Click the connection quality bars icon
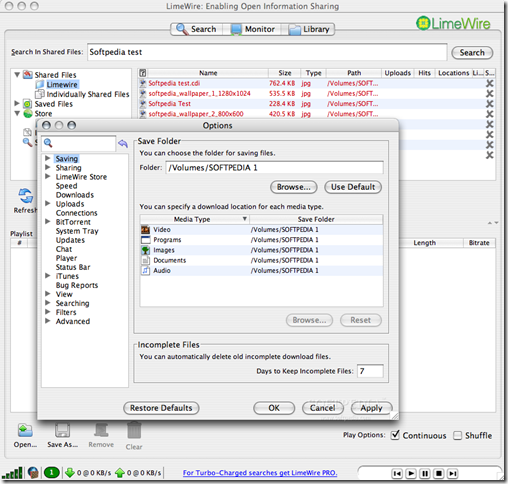508x484 pixels. pos(12,473)
